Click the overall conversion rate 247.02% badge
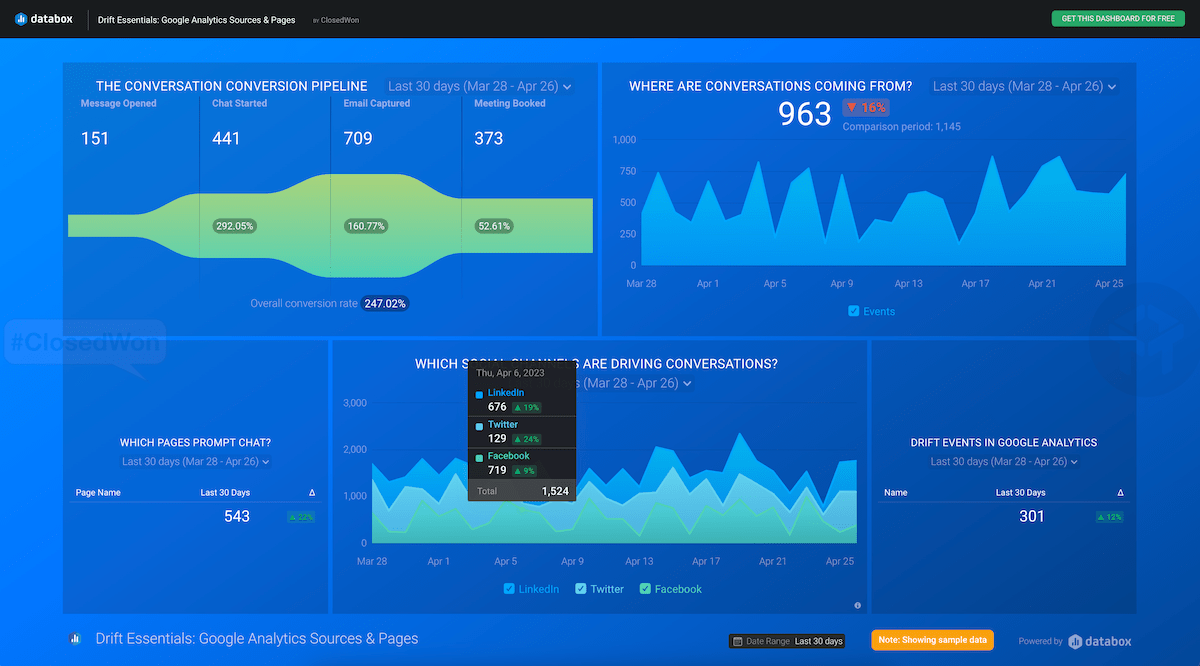Image resolution: width=1200 pixels, height=666 pixels. (x=385, y=303)
